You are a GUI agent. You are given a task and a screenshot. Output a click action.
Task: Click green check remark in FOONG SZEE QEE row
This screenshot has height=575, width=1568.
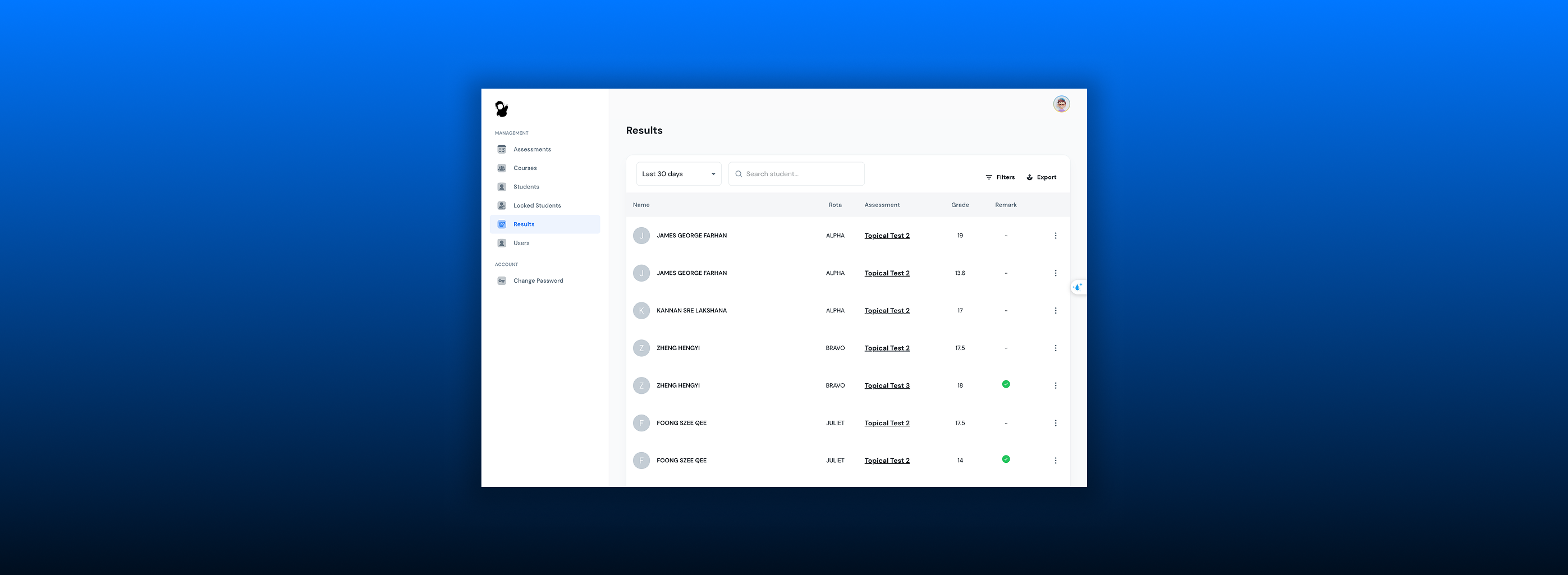pyautogui.click(x=1006, y=459)
